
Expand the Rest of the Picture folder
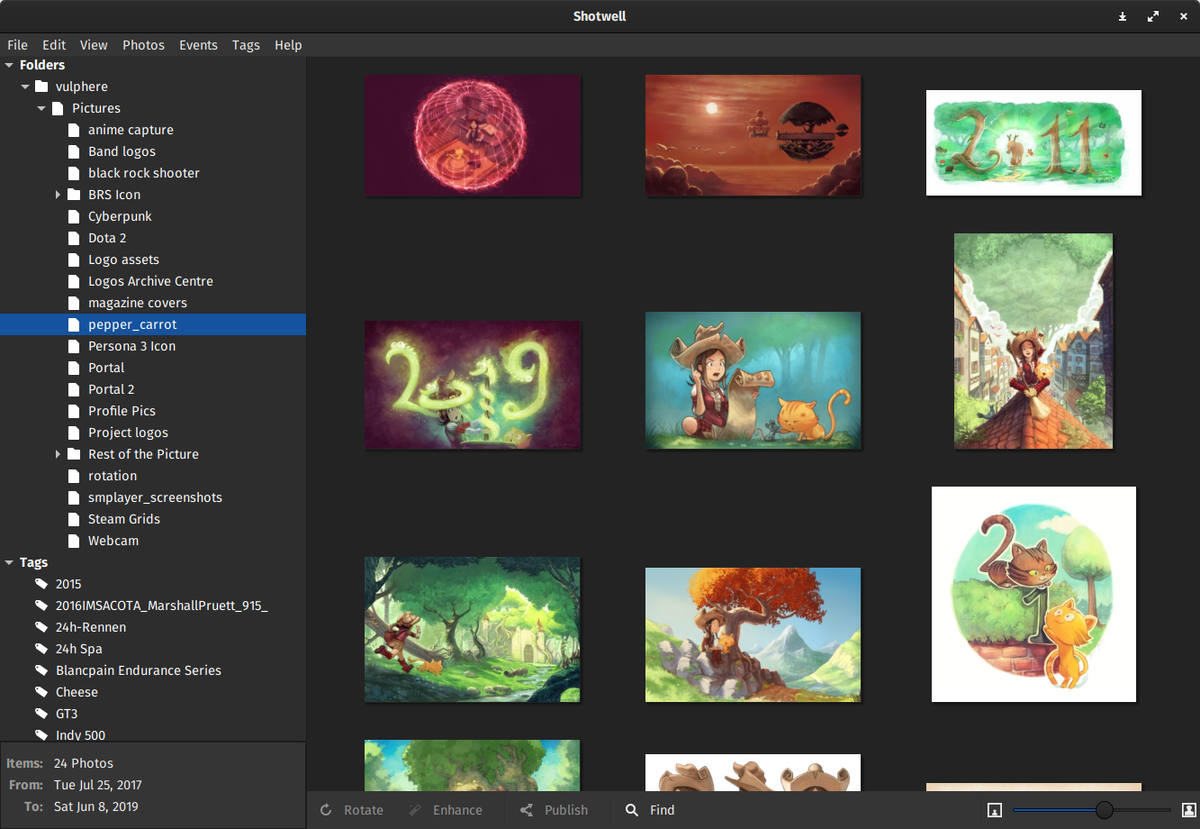coord(58,454)
